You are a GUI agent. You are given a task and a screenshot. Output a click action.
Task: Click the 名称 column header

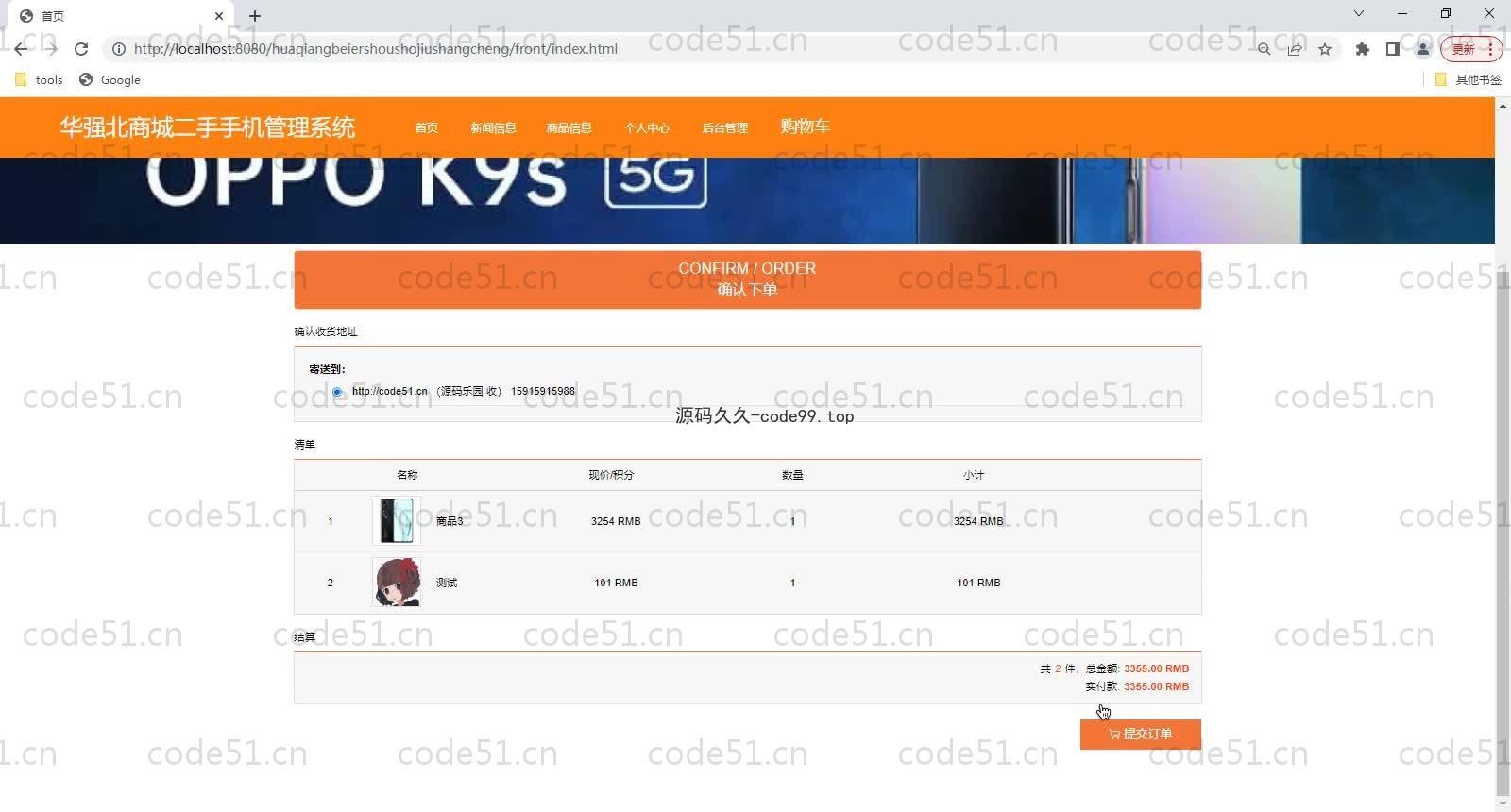tap(407, 475)
